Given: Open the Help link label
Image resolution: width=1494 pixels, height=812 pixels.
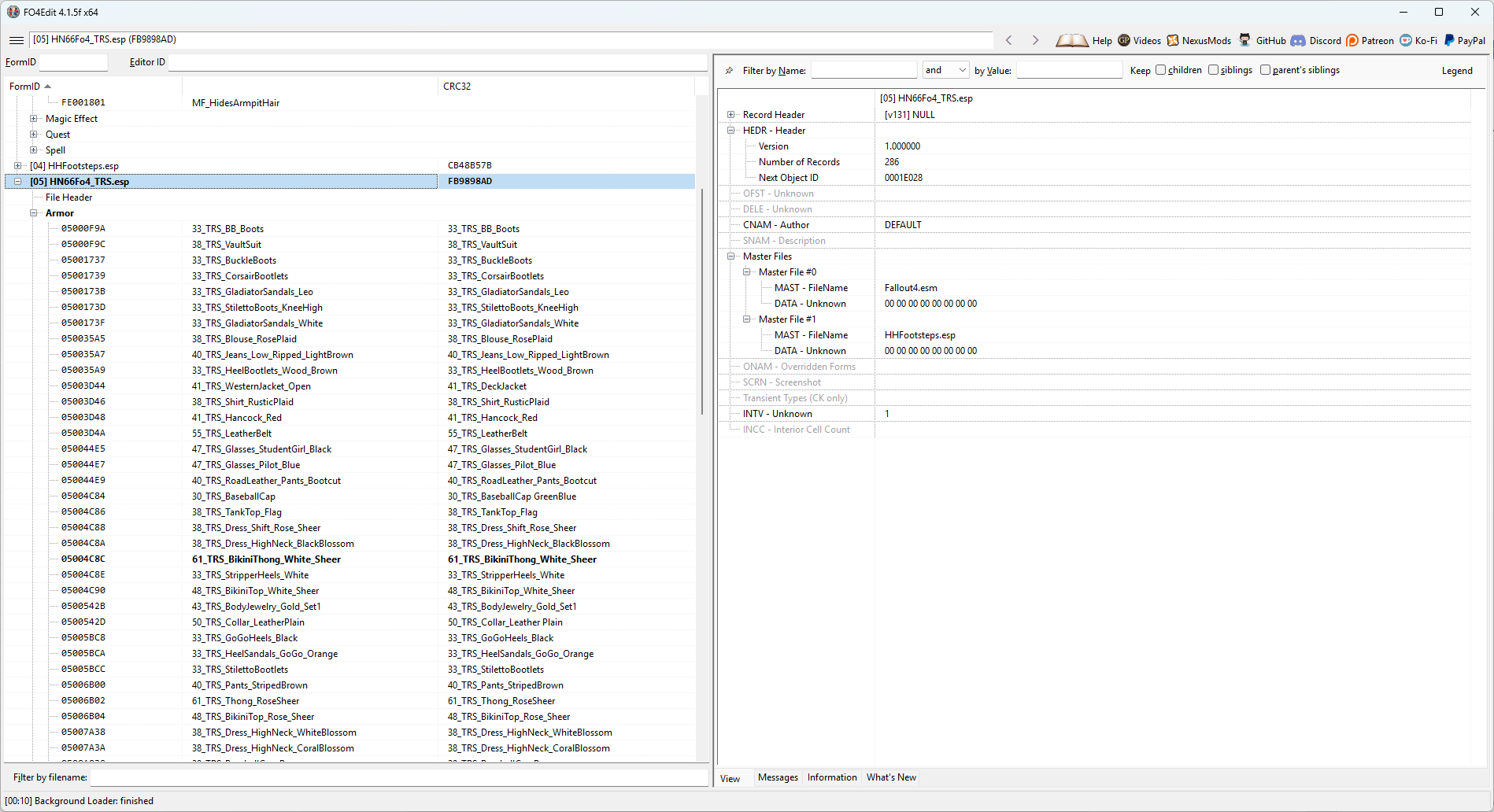Looking at the screenshot, I should coord(1102,41).
